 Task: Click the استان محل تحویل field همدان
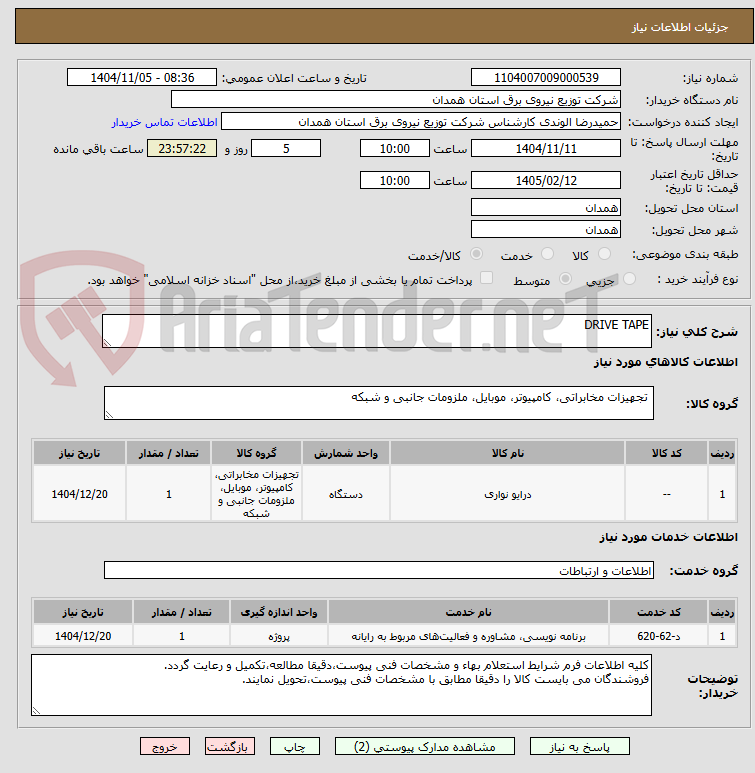coord(546,207)
